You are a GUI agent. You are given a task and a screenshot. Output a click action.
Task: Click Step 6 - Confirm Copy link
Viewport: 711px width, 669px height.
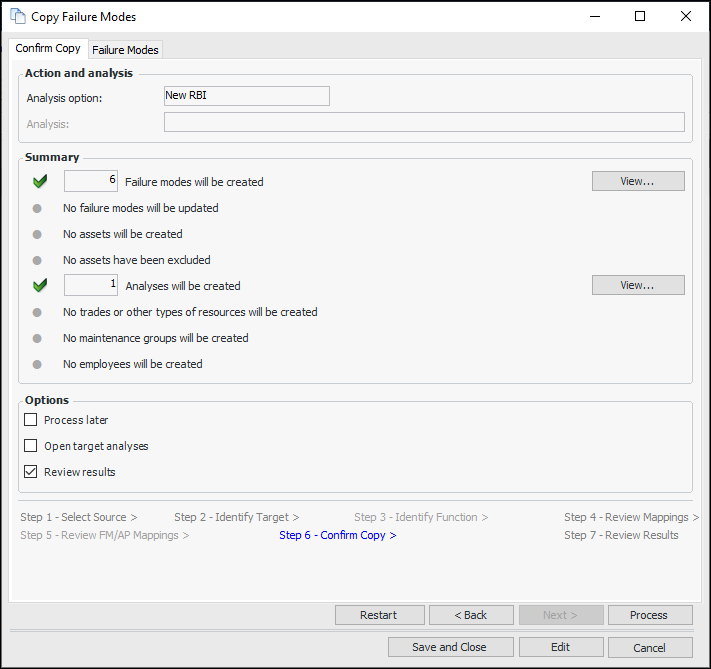[338, 536]
